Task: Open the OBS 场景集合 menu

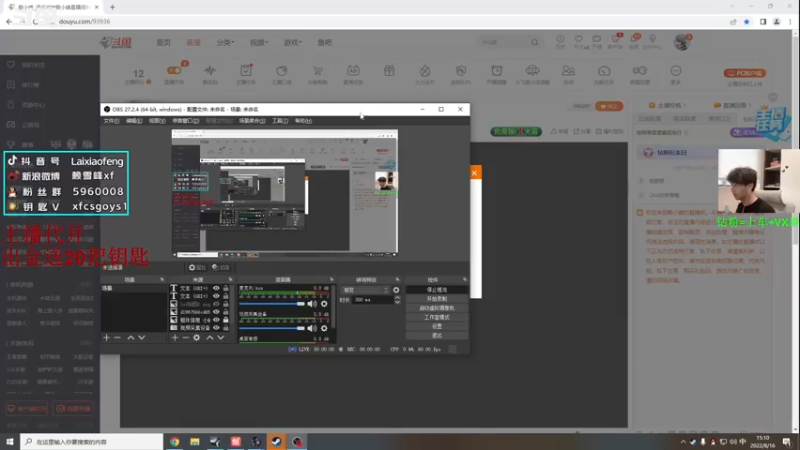Action: pyautogui.click(x=252, y=121)
